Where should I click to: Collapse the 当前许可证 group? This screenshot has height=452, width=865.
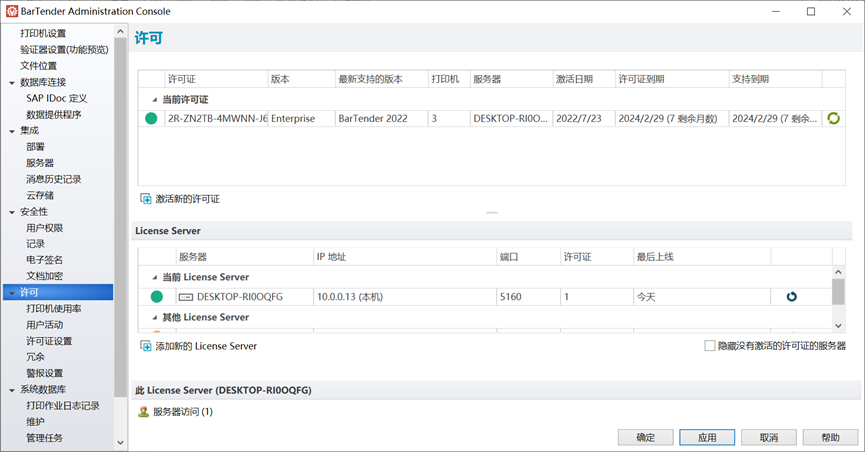[x=154, y=99]
